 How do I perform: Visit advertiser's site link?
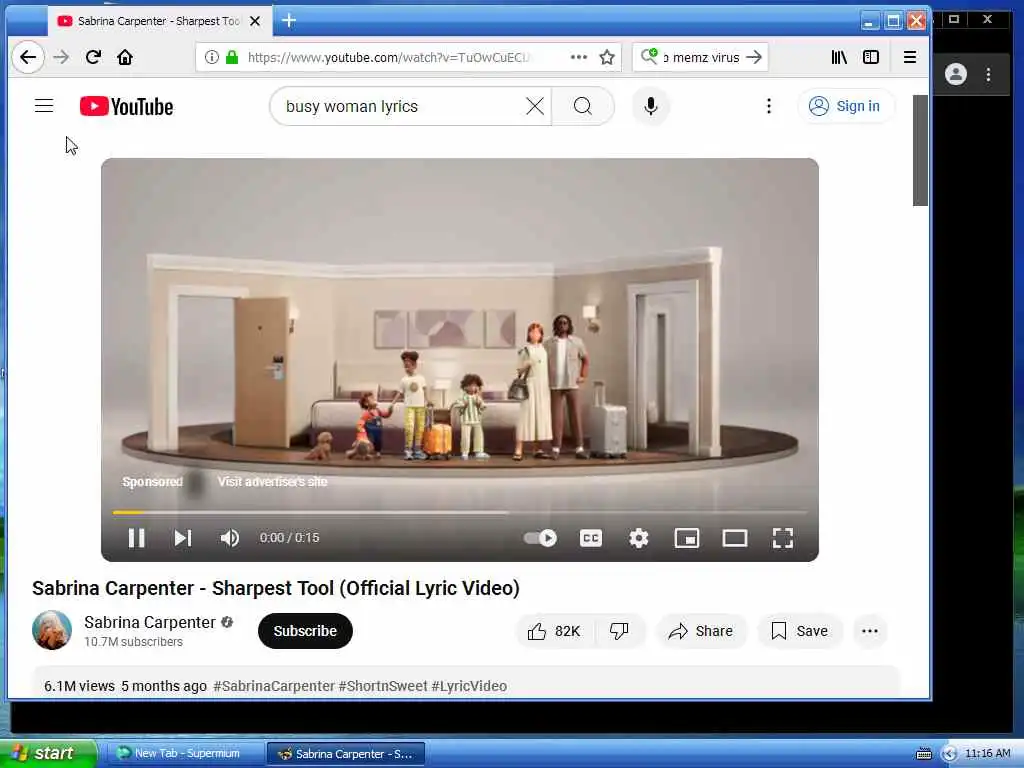click(272, 482)
